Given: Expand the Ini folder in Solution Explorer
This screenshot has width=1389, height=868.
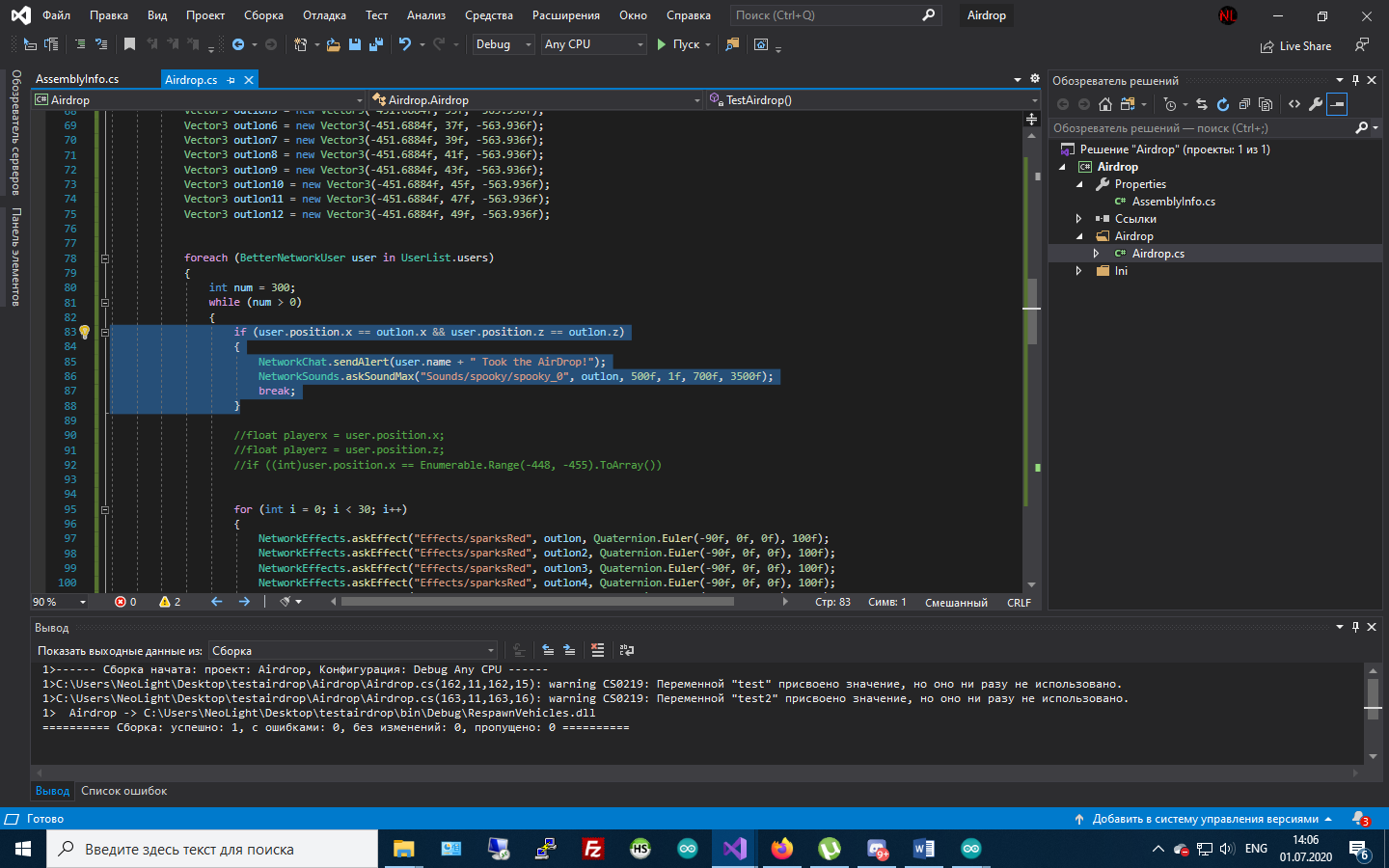Looking at the screenshot, I should pos(1078,271).
